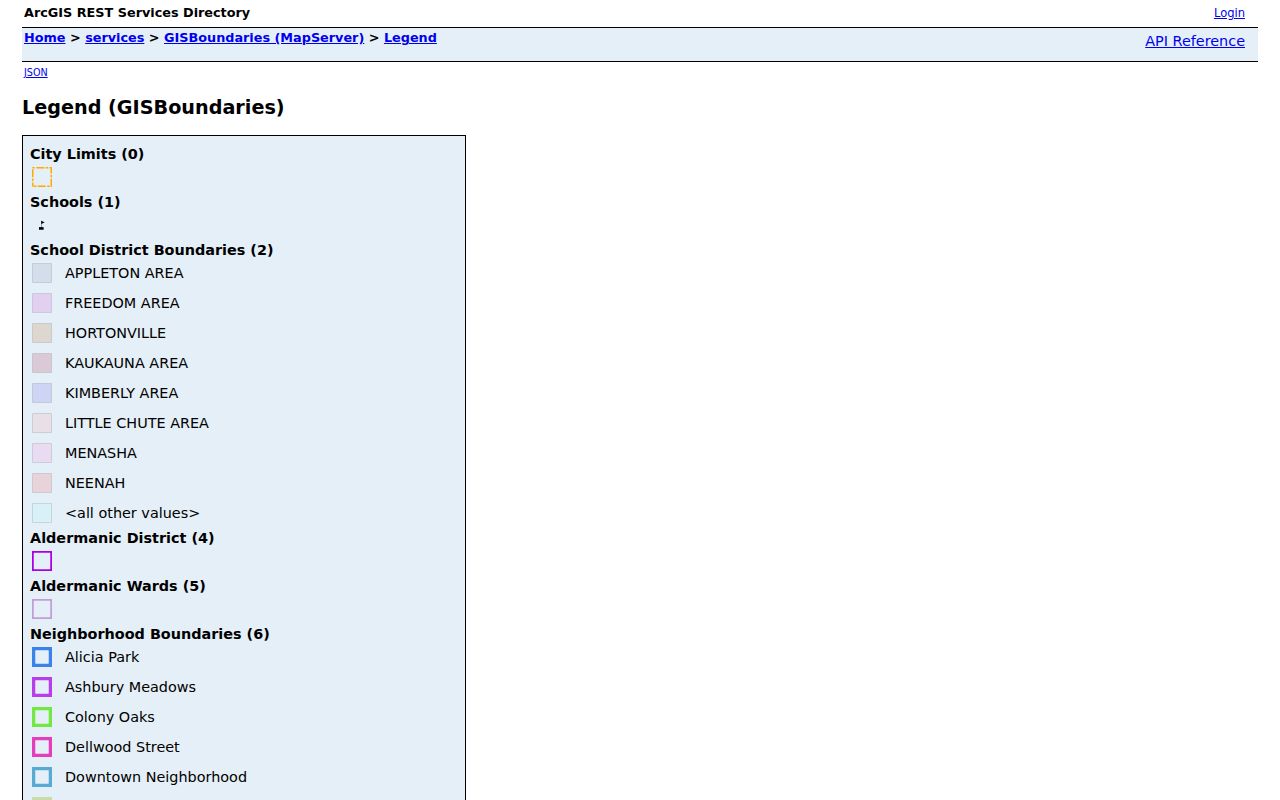Viewport: 1280px width, 800px height.
Task: Click the City Limits dashed orange symbol
Action: [x=42, y=177]
